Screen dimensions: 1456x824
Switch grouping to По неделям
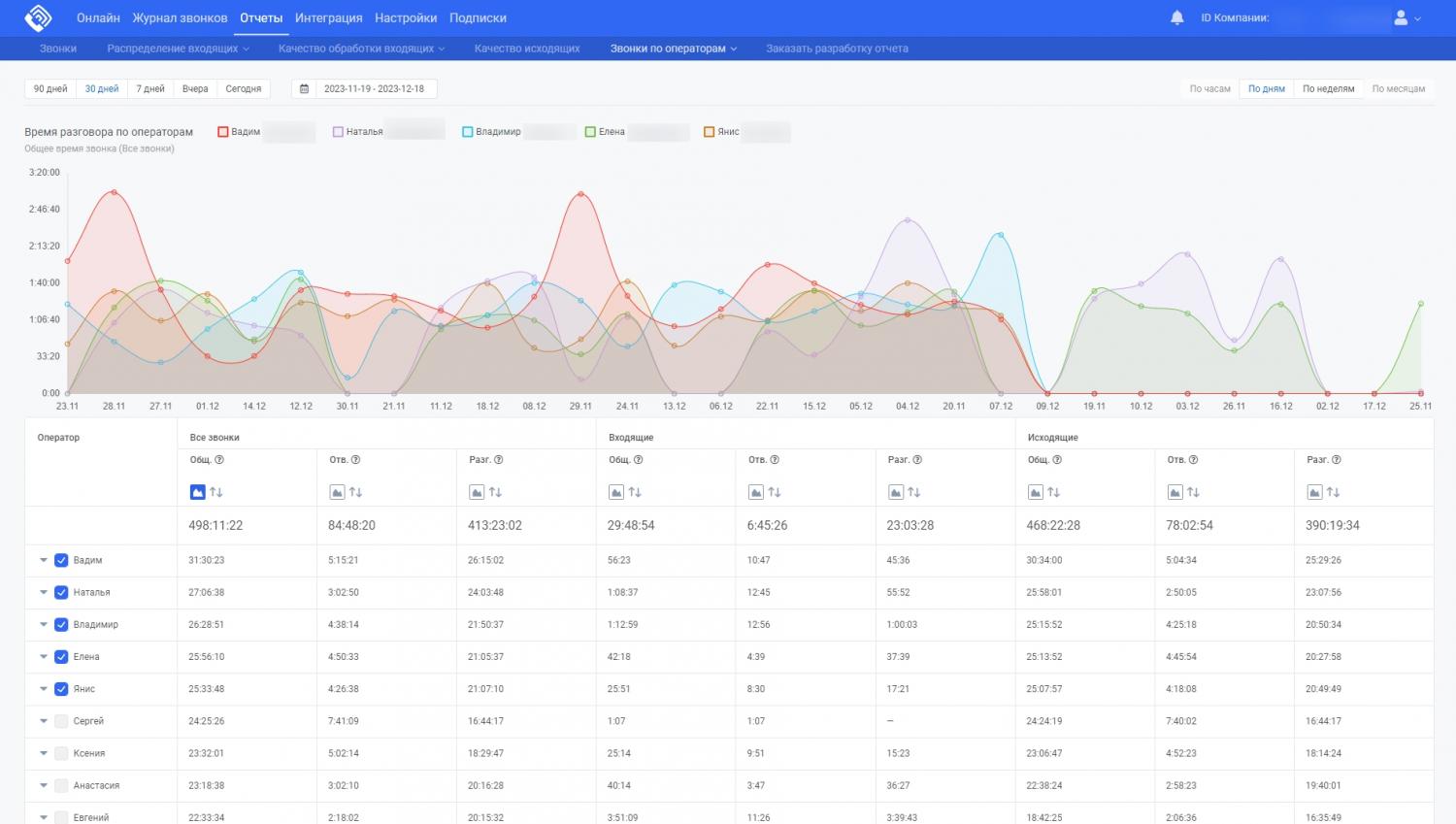point(1328,88)
